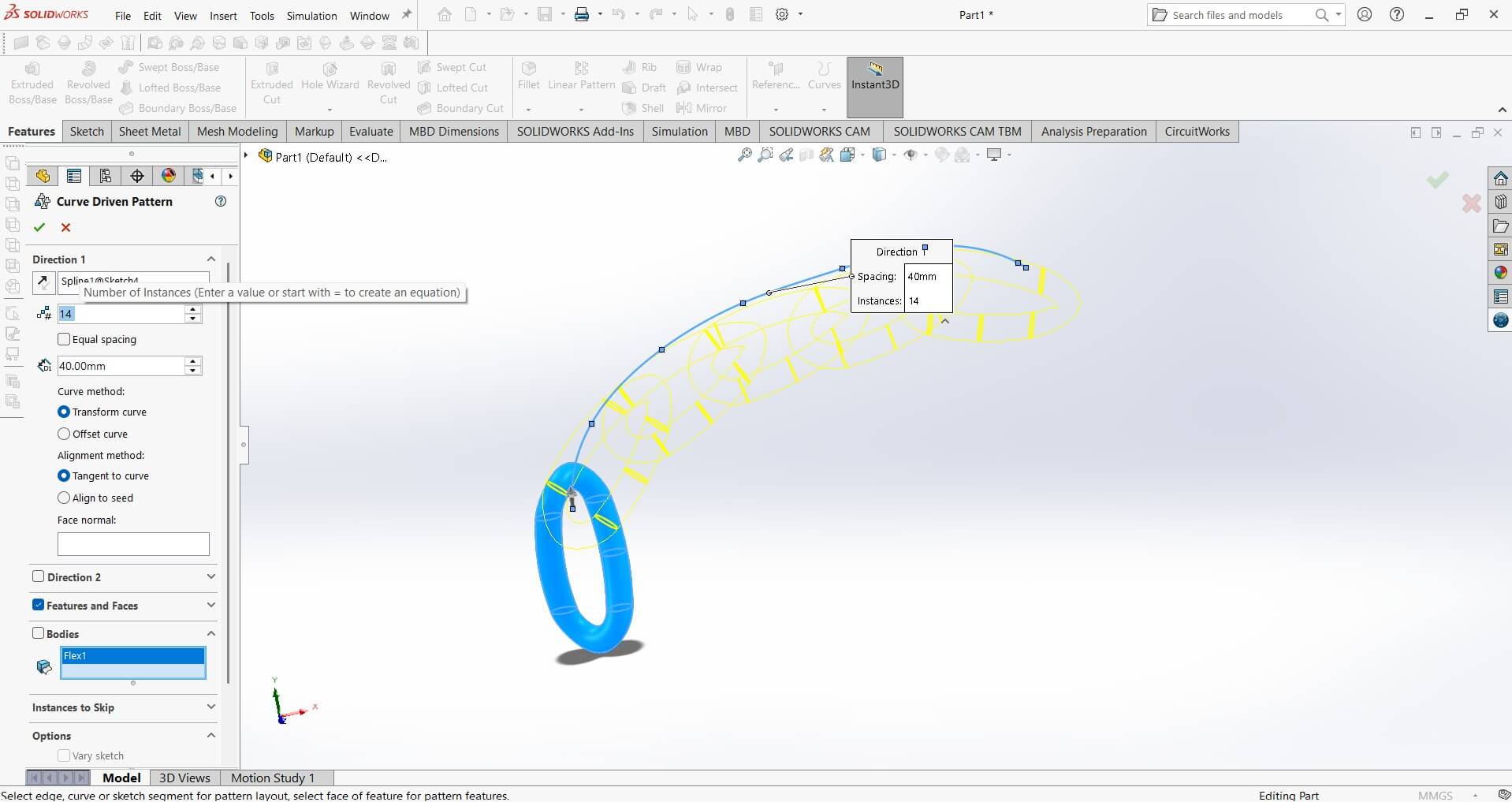
Task: Confirm with corner green checkmark in viewport
Action: (1437, 180)
